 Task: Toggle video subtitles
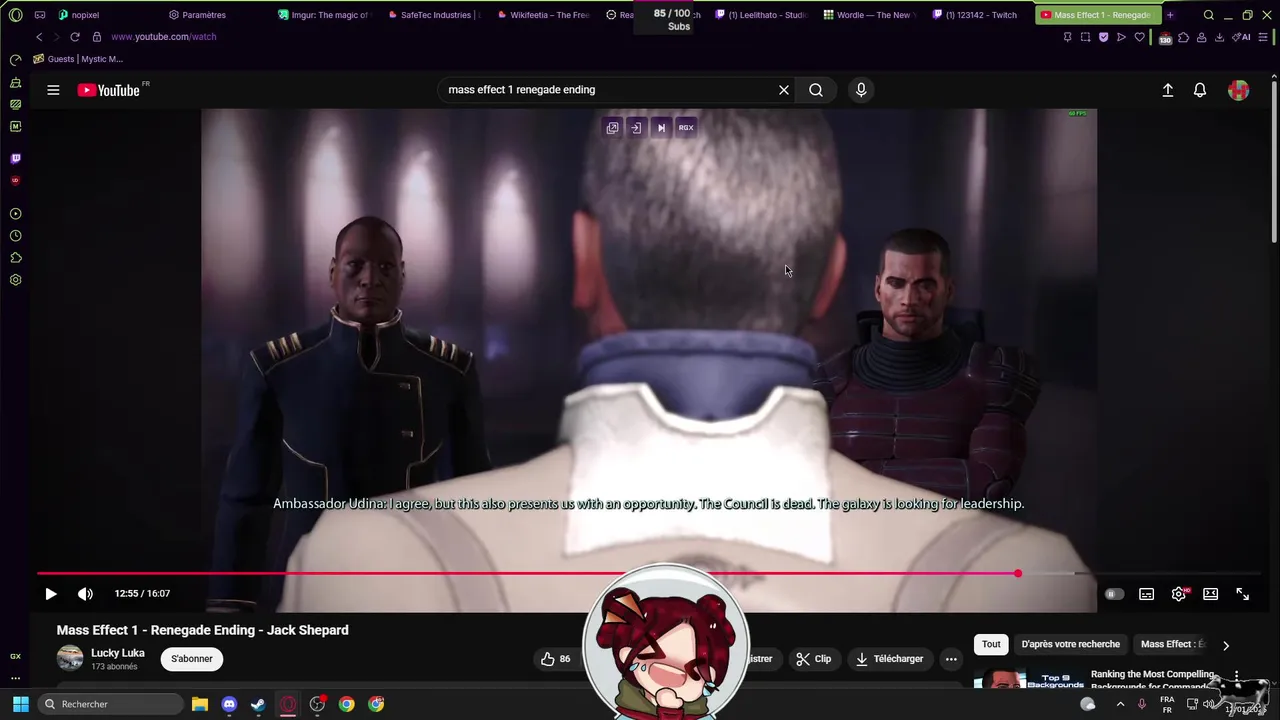coord(1147,594)
